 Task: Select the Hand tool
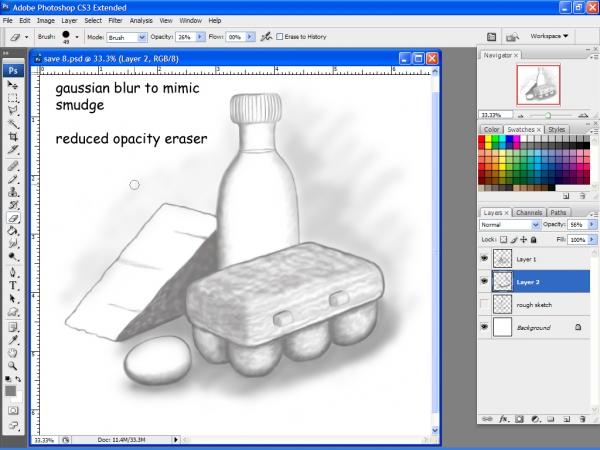(x=13, y=353)
